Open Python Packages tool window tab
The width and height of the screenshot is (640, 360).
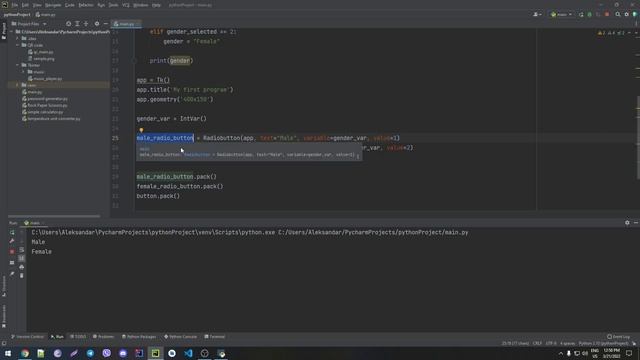(x=139, y=337)
